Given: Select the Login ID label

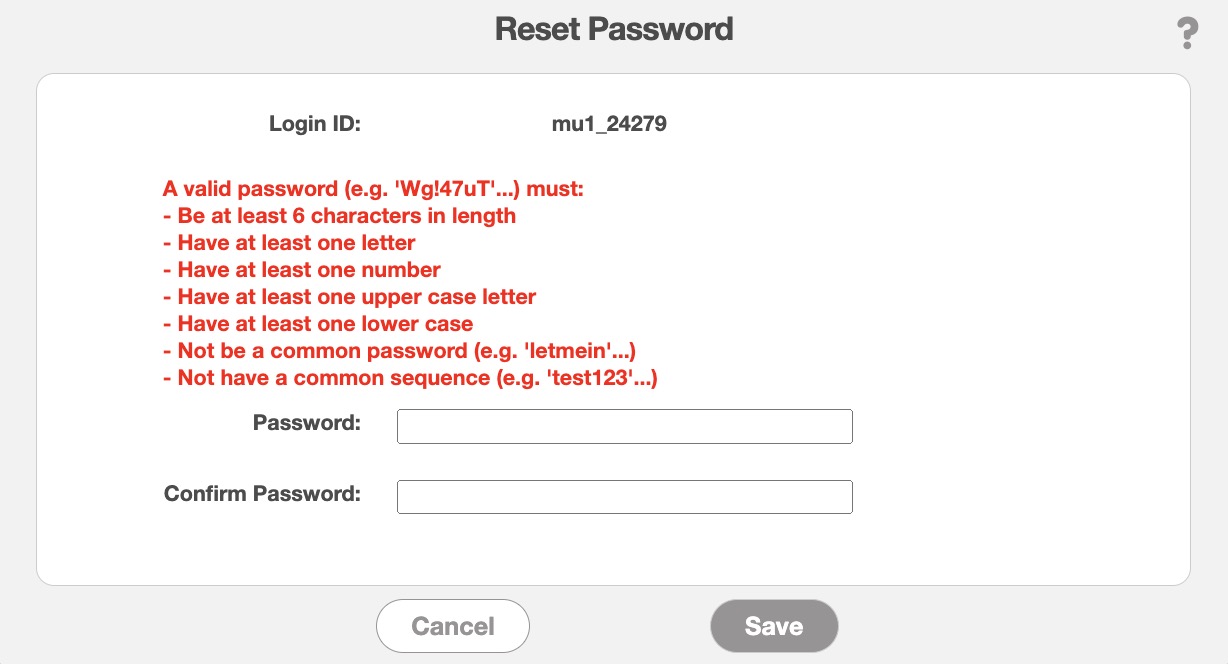Looking at the screenshot, I should point(314,125).
